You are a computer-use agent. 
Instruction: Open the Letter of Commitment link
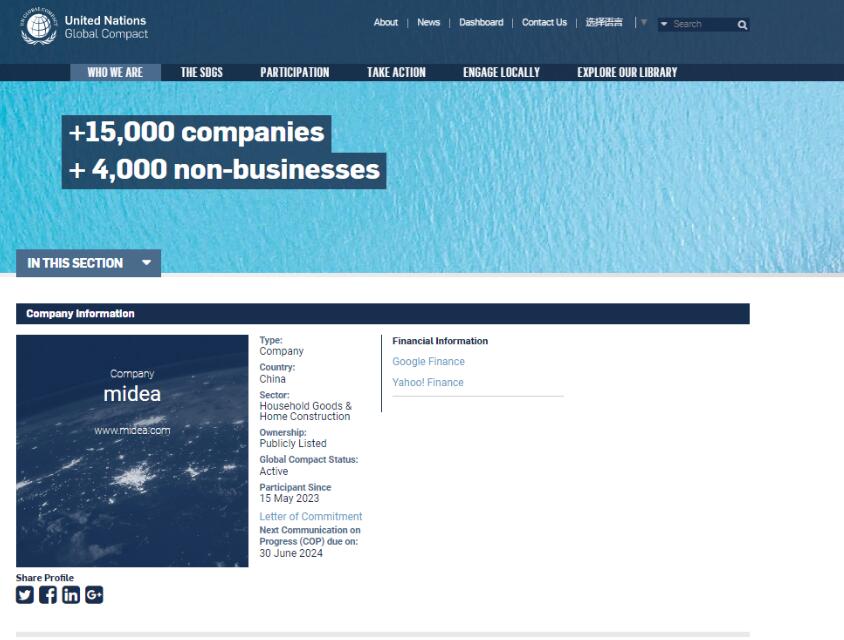click(x=311, y=517)
